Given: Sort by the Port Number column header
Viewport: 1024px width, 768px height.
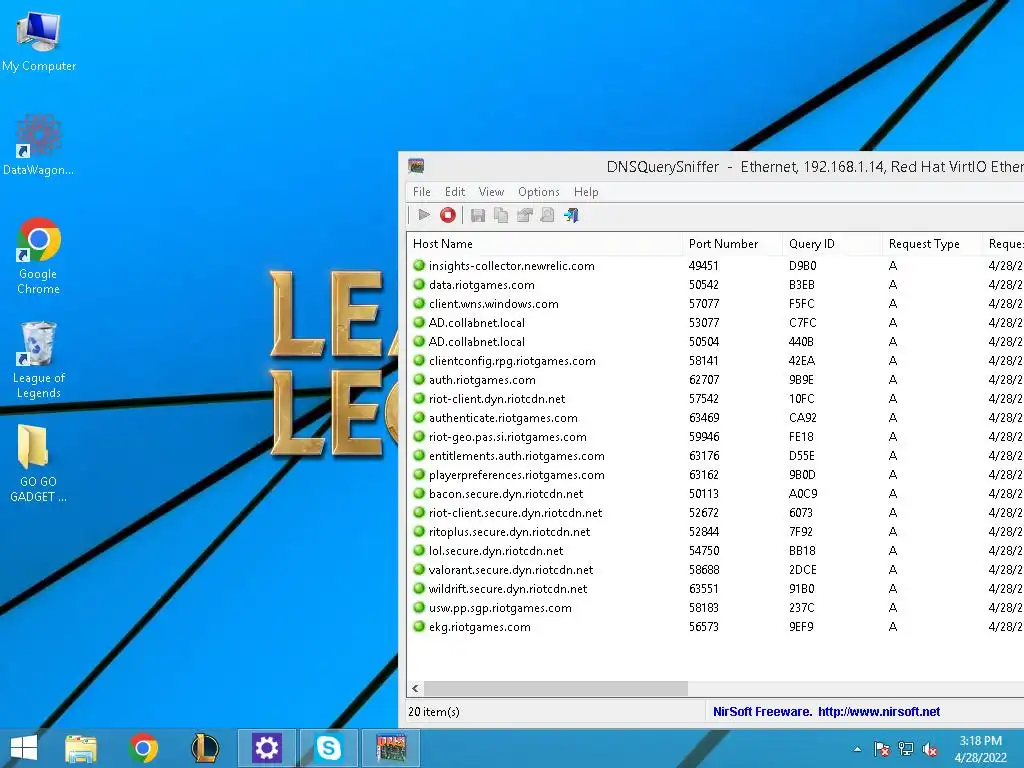Looking at the screenshot, I should 732,244.
